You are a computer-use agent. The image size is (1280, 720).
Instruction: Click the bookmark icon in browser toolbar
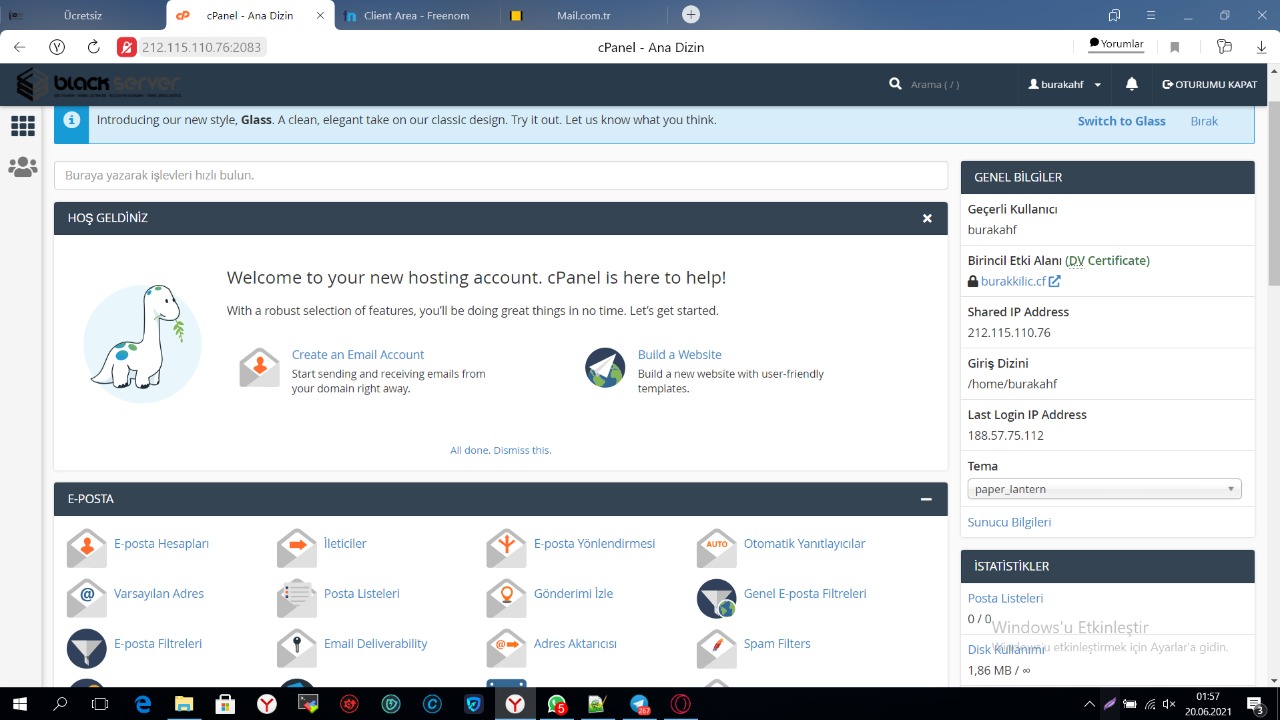1175,47
